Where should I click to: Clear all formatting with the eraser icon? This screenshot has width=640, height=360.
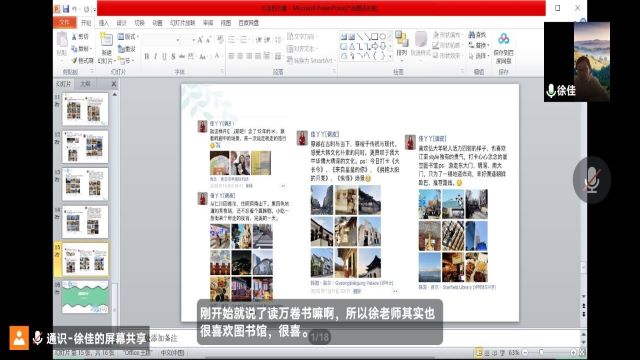pyautogui.click(x=220, y=40)
